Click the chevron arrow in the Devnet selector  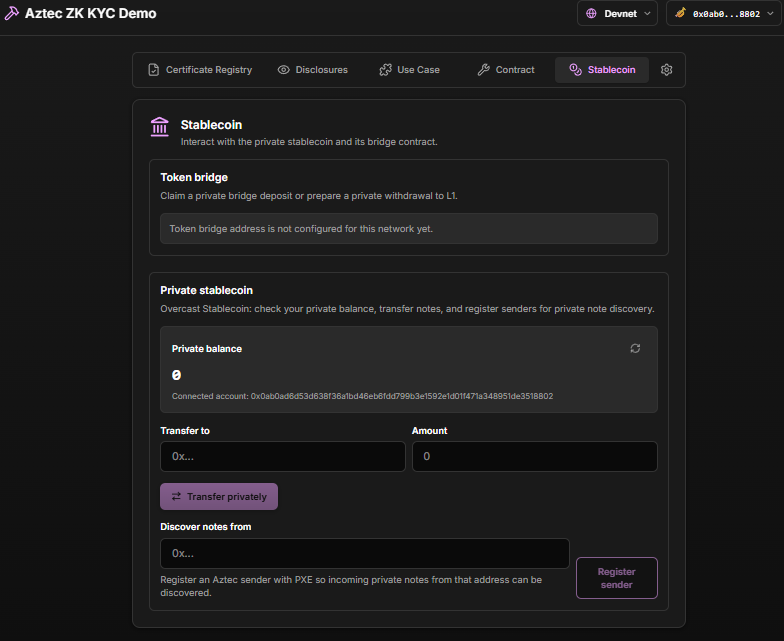pyautogui.click(x=647, y=14)
